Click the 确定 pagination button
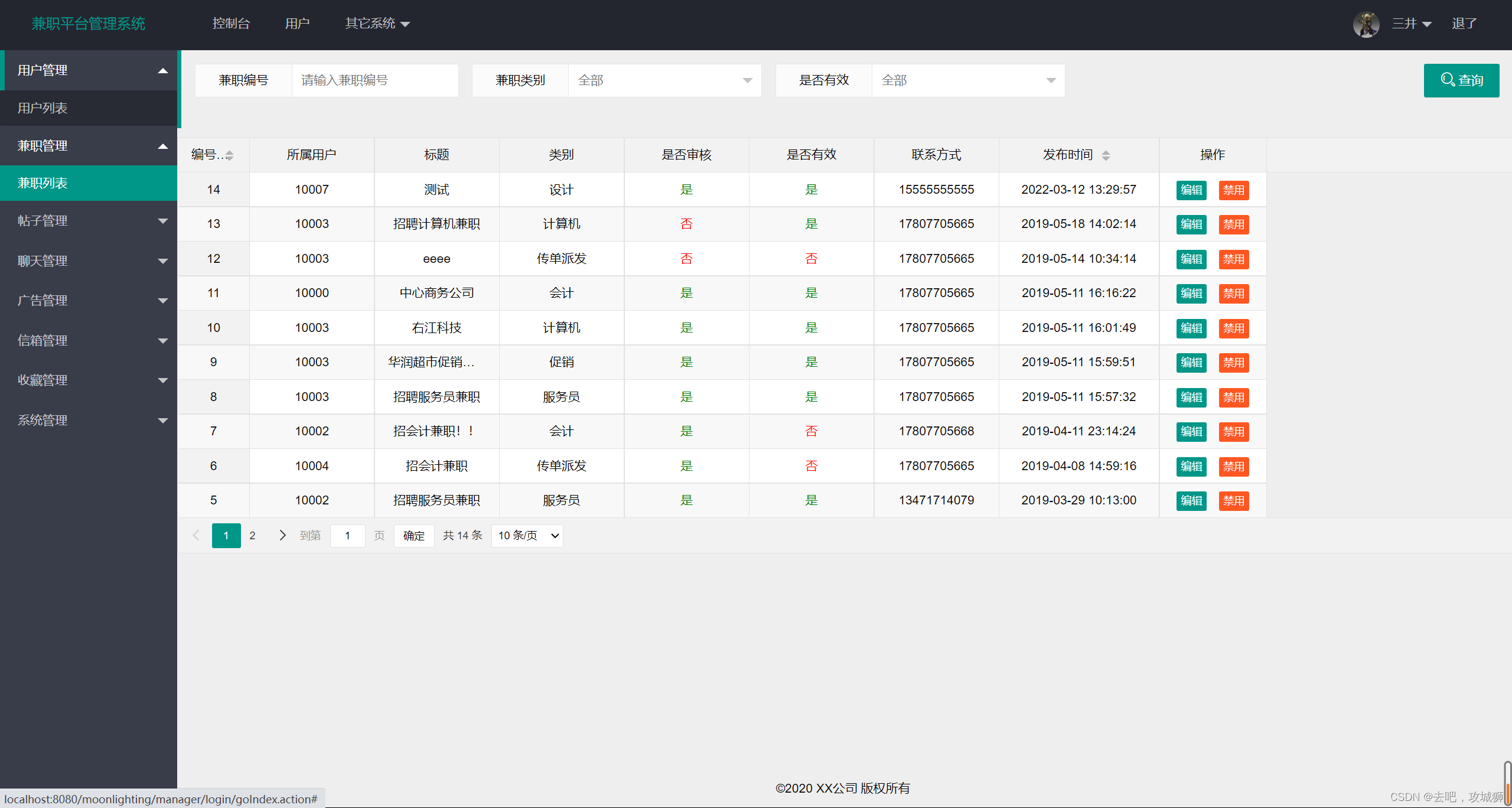1512x808 pixels. coord(413,535)
